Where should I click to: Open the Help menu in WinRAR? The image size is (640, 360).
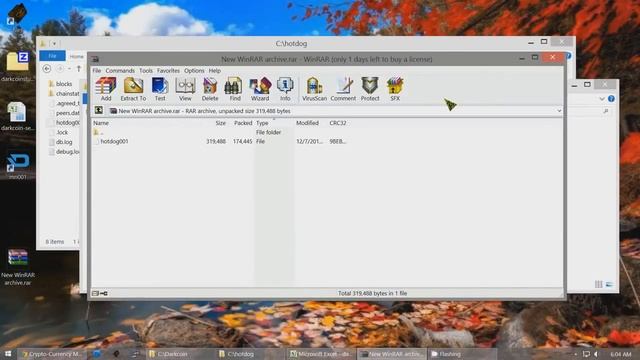(215, 71)
